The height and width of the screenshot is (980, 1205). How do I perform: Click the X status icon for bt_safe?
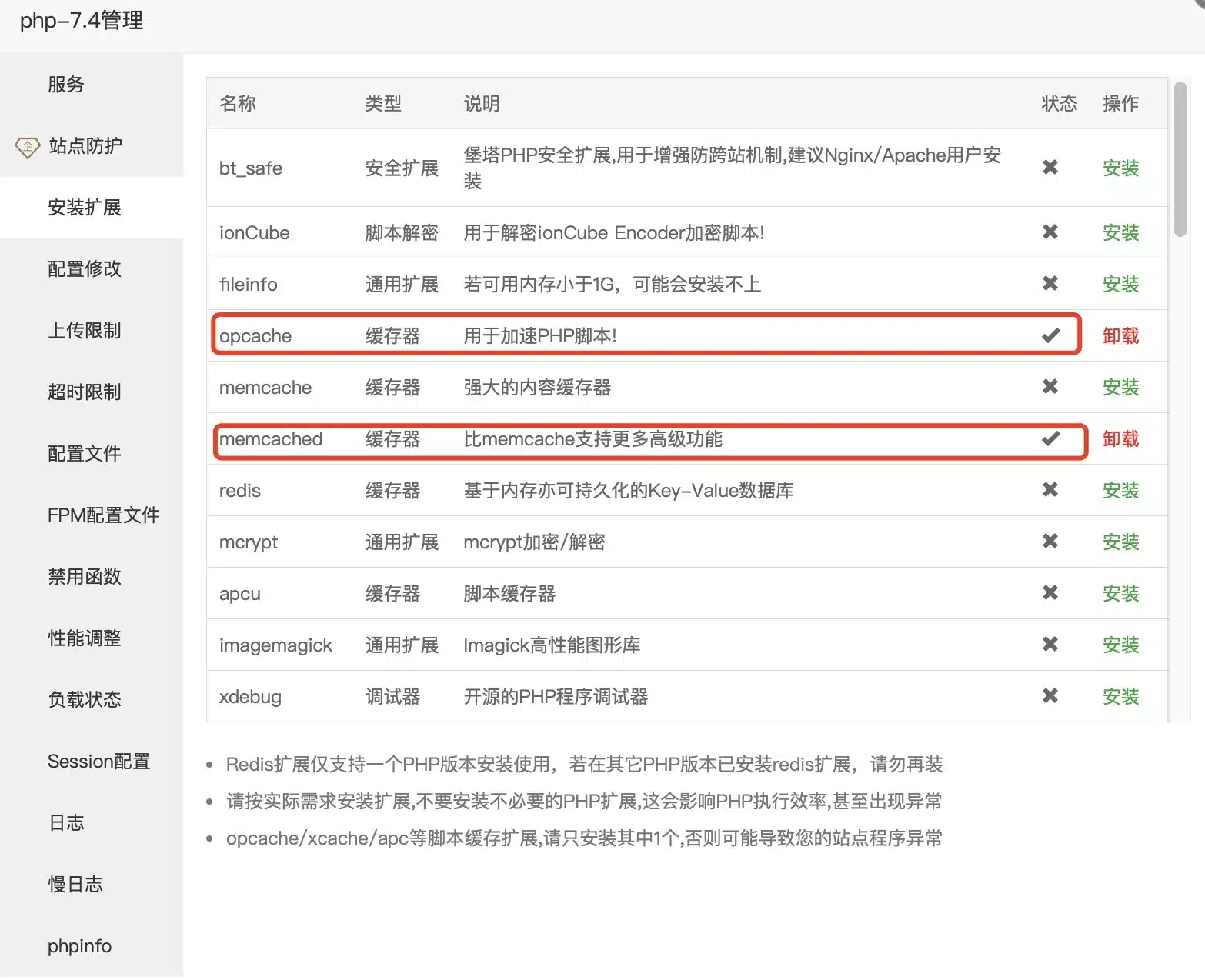point(1050,167)
